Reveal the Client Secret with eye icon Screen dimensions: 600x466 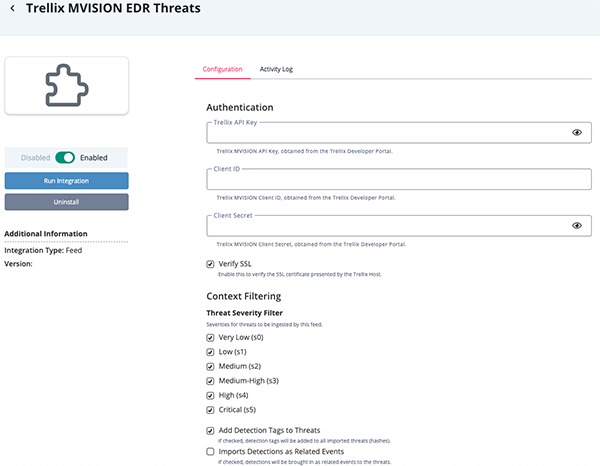[x=577, y=225]
